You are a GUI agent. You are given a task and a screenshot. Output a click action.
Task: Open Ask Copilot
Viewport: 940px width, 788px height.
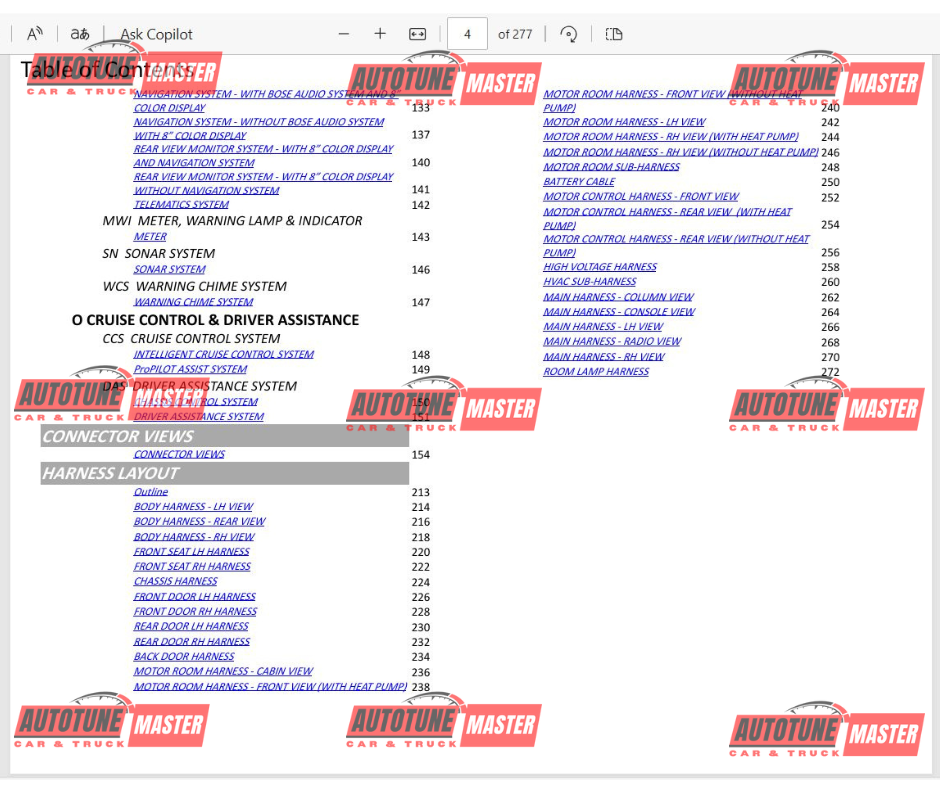(x=156, y=34)
